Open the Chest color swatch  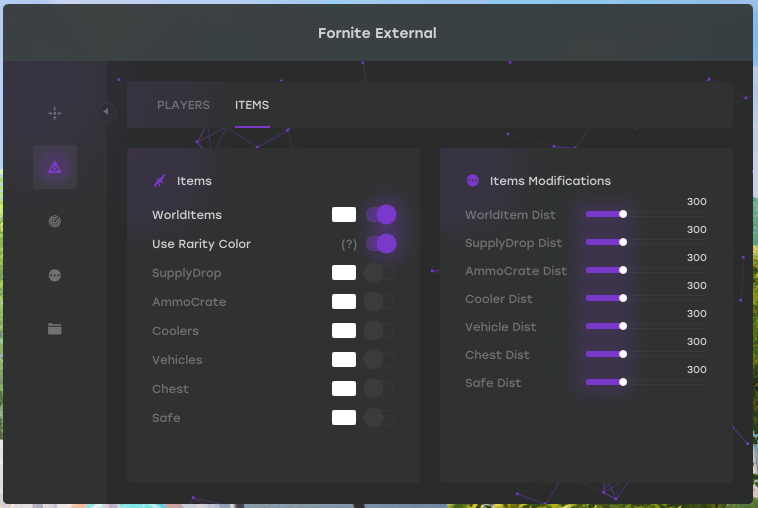tap(344, 389)
